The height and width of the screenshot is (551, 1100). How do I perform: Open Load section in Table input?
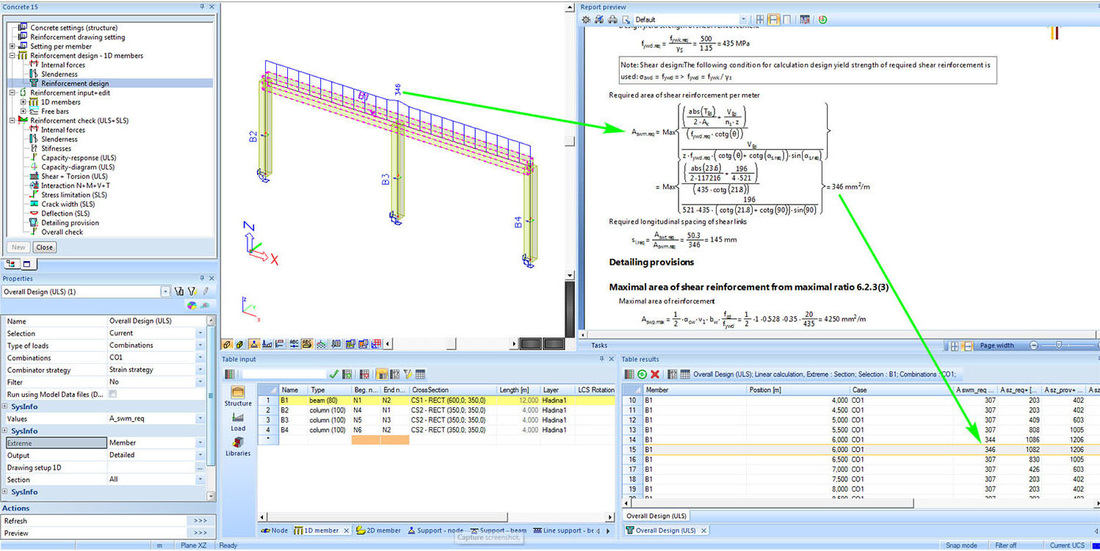click(x=238, y=421)
